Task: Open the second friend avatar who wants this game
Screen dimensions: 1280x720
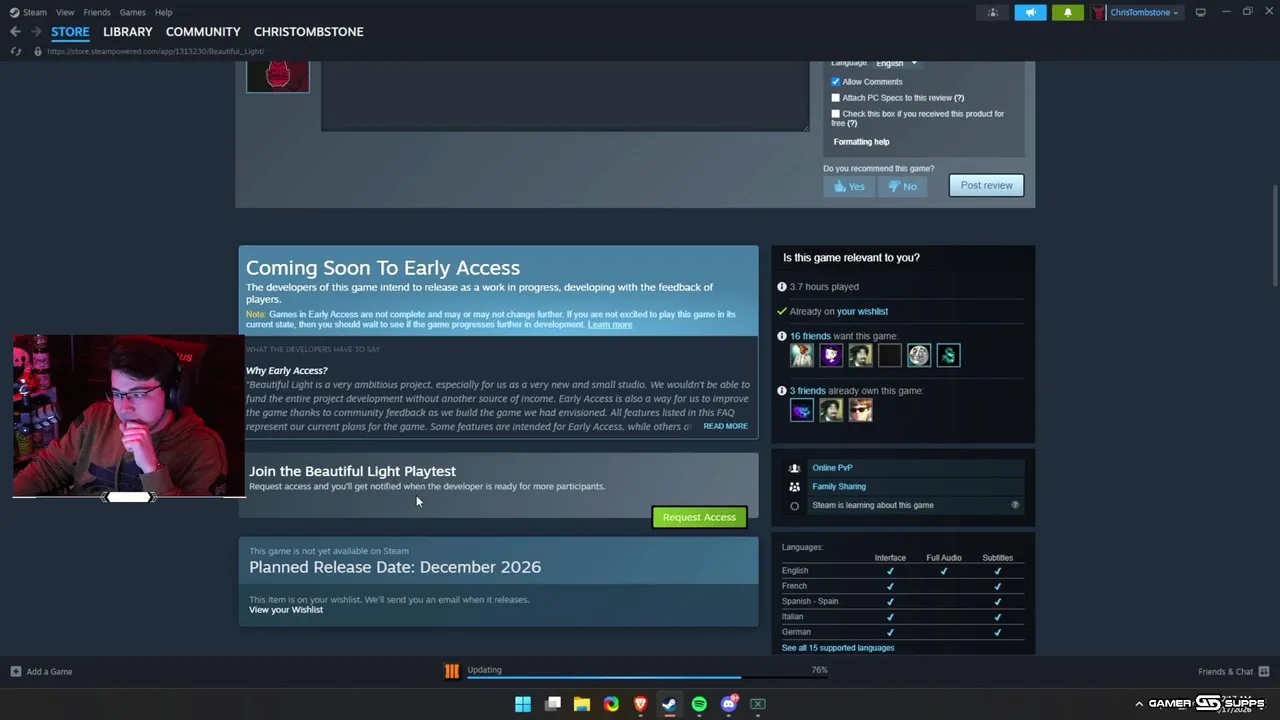Action: click(x=831, y=355)
